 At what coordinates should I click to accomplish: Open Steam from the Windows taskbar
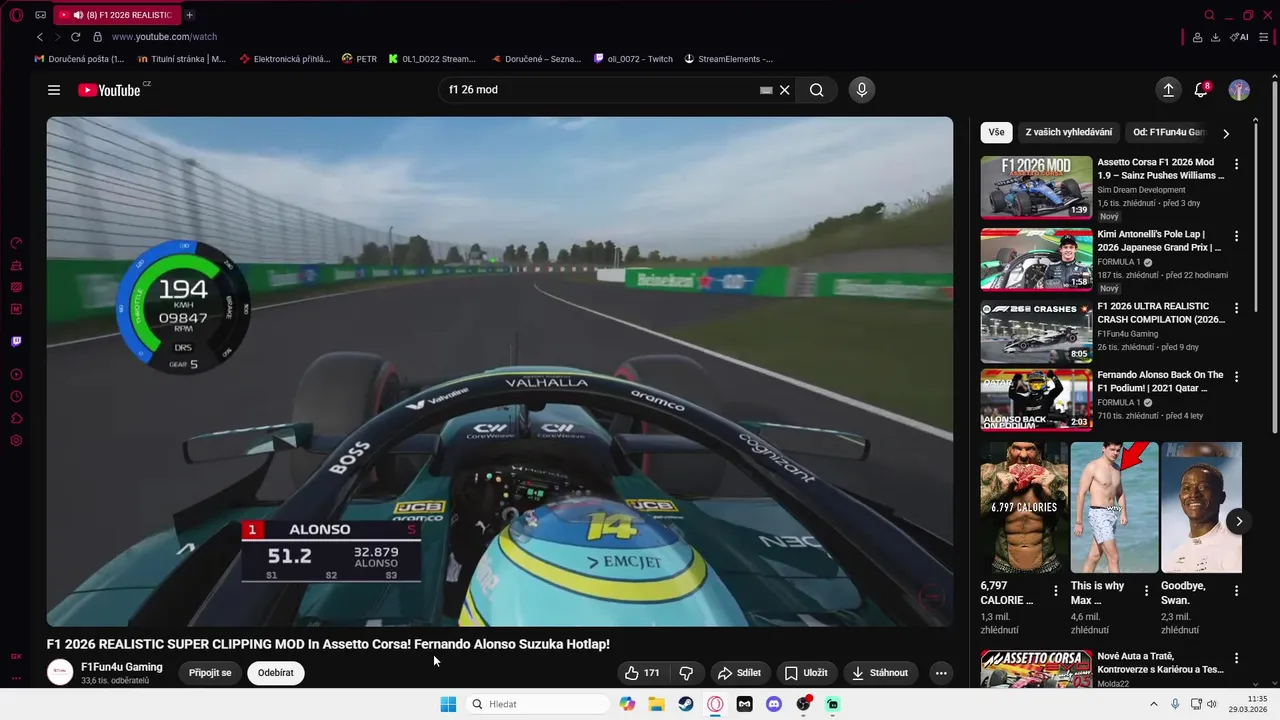coord(685,704)
